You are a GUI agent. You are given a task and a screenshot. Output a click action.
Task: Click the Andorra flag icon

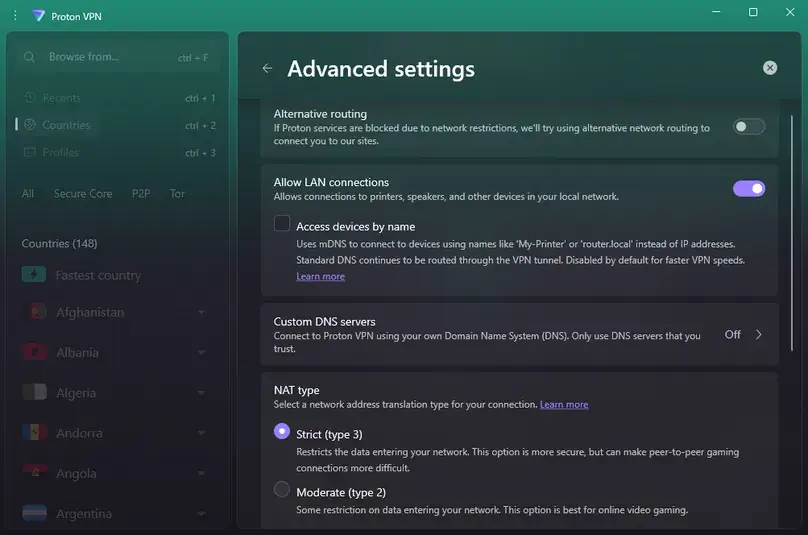tap(35, 432)
